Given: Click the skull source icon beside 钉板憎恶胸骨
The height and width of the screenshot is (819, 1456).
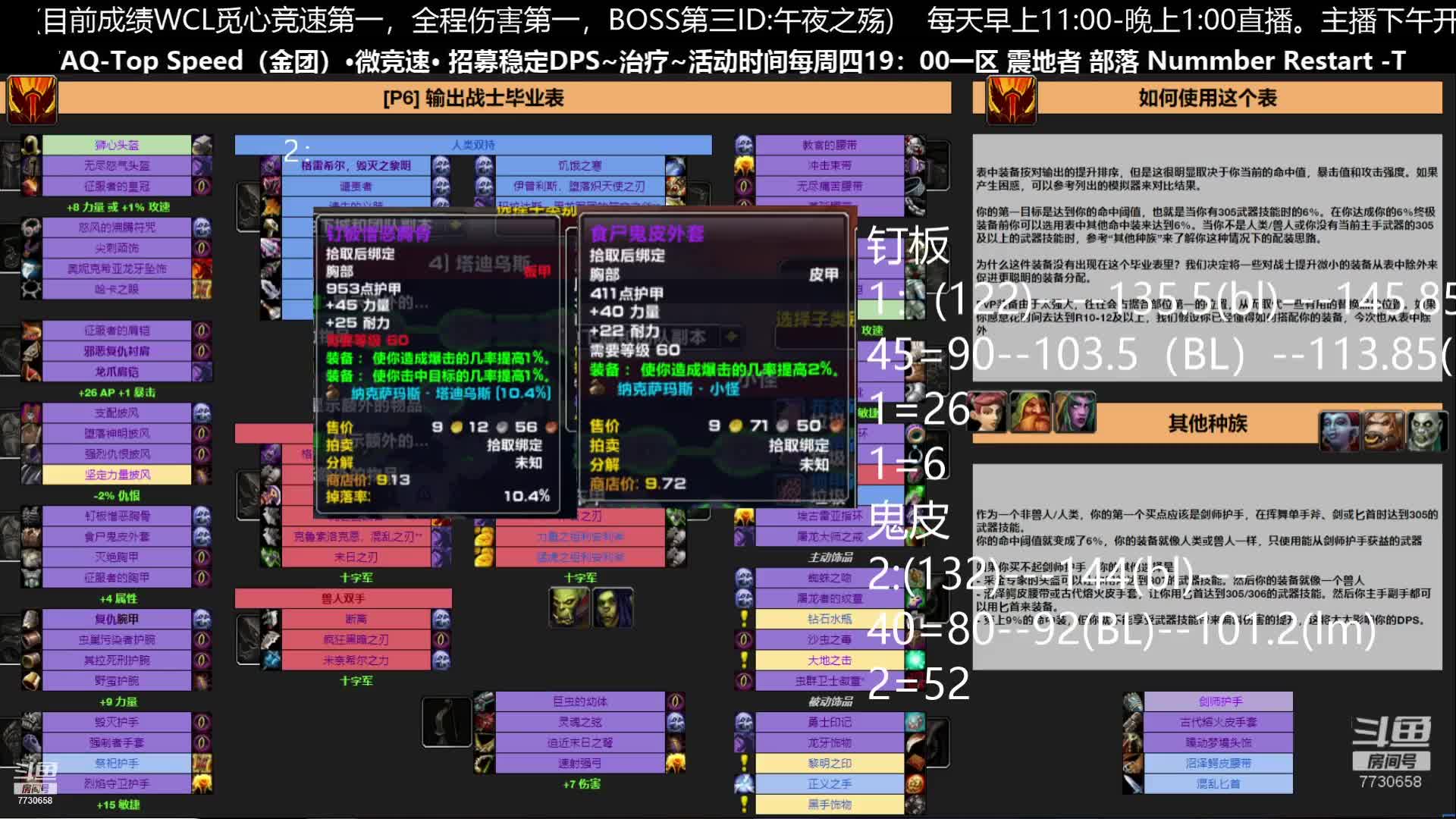Looking at the screenshot, I should pyautogui.click(x=202, y=516).
